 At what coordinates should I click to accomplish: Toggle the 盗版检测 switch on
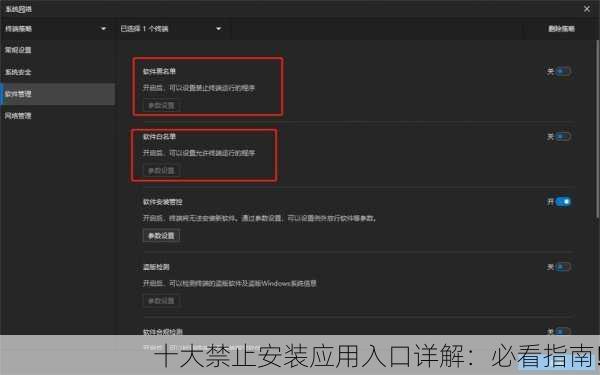(563, 267)
